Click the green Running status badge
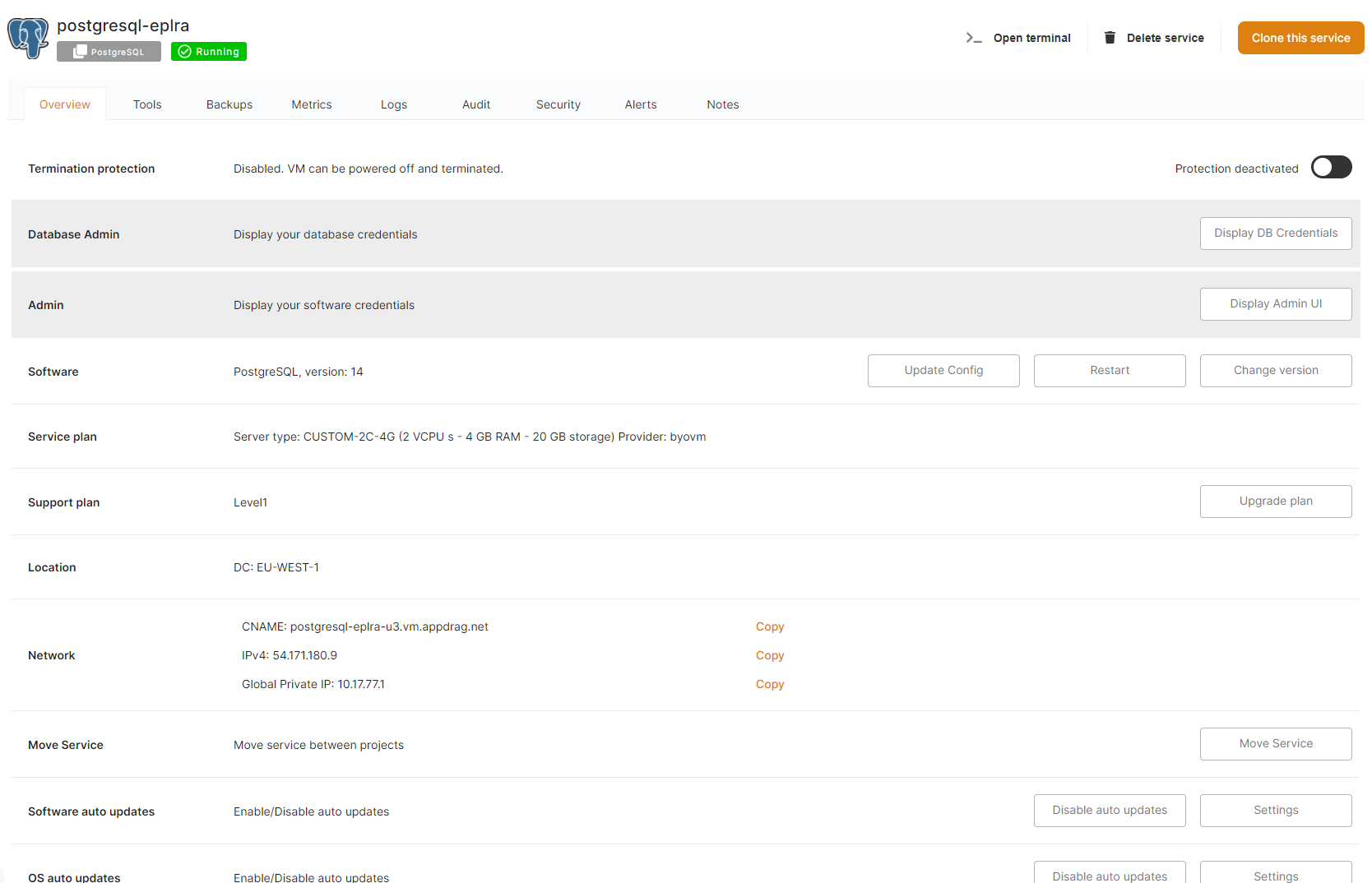 [x=209, y=52]
